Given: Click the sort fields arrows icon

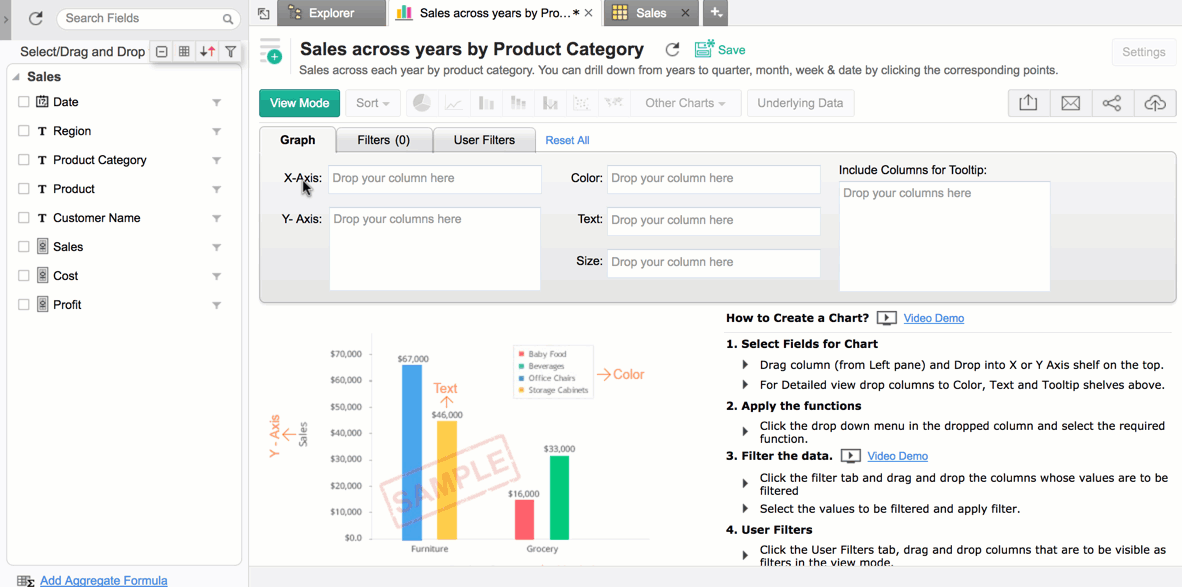Looking at the screenshot, I should coord(207,52).
